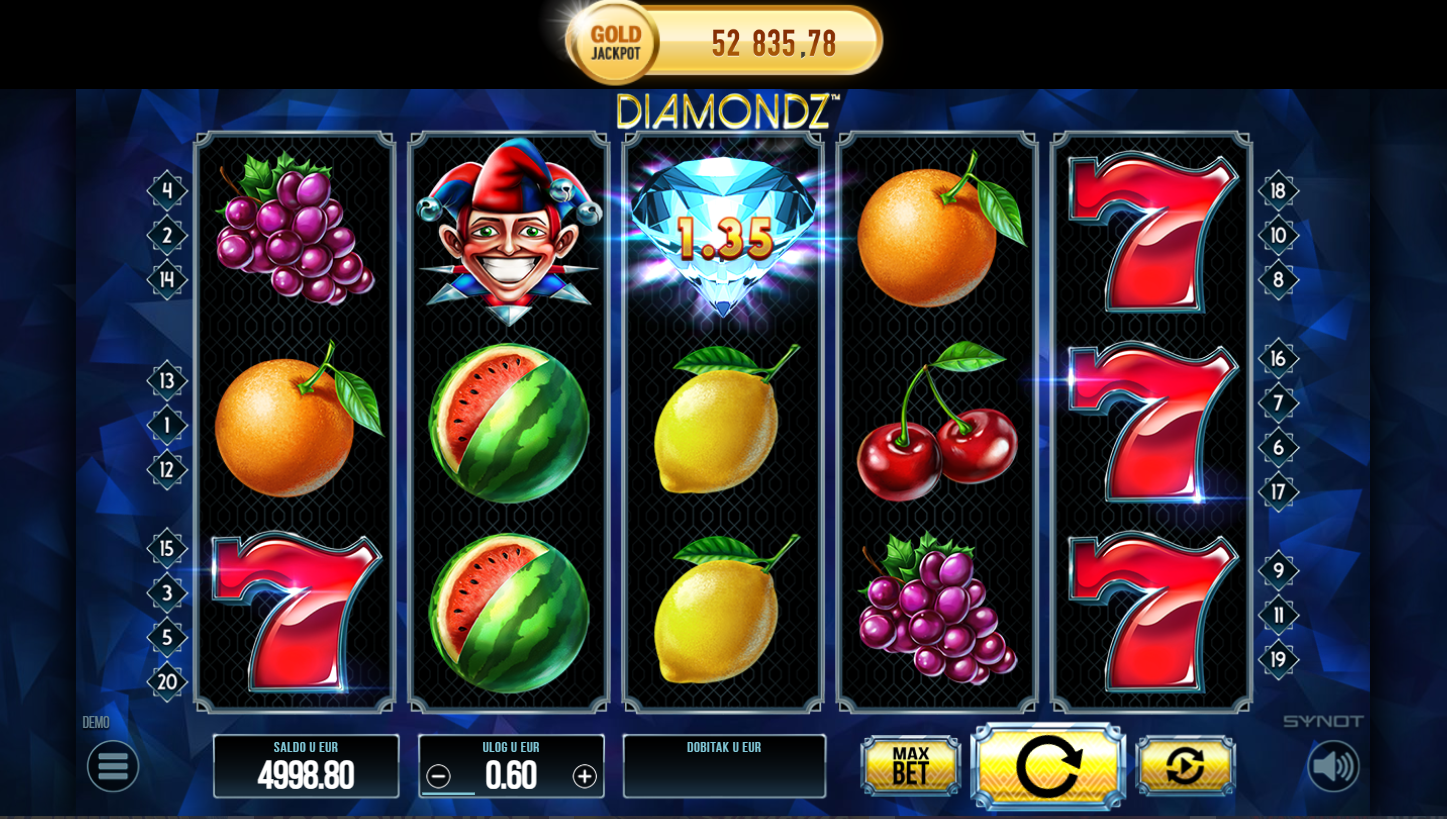Viewport: 1447px width, 819px height.
Task: Open the hamburger menu under DEMO
Action: (x=113, y=766)
